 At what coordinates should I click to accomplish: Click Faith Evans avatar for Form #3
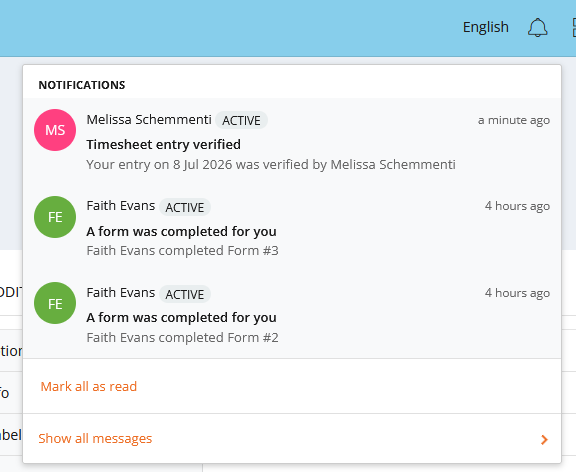click(x=55, y=217)
